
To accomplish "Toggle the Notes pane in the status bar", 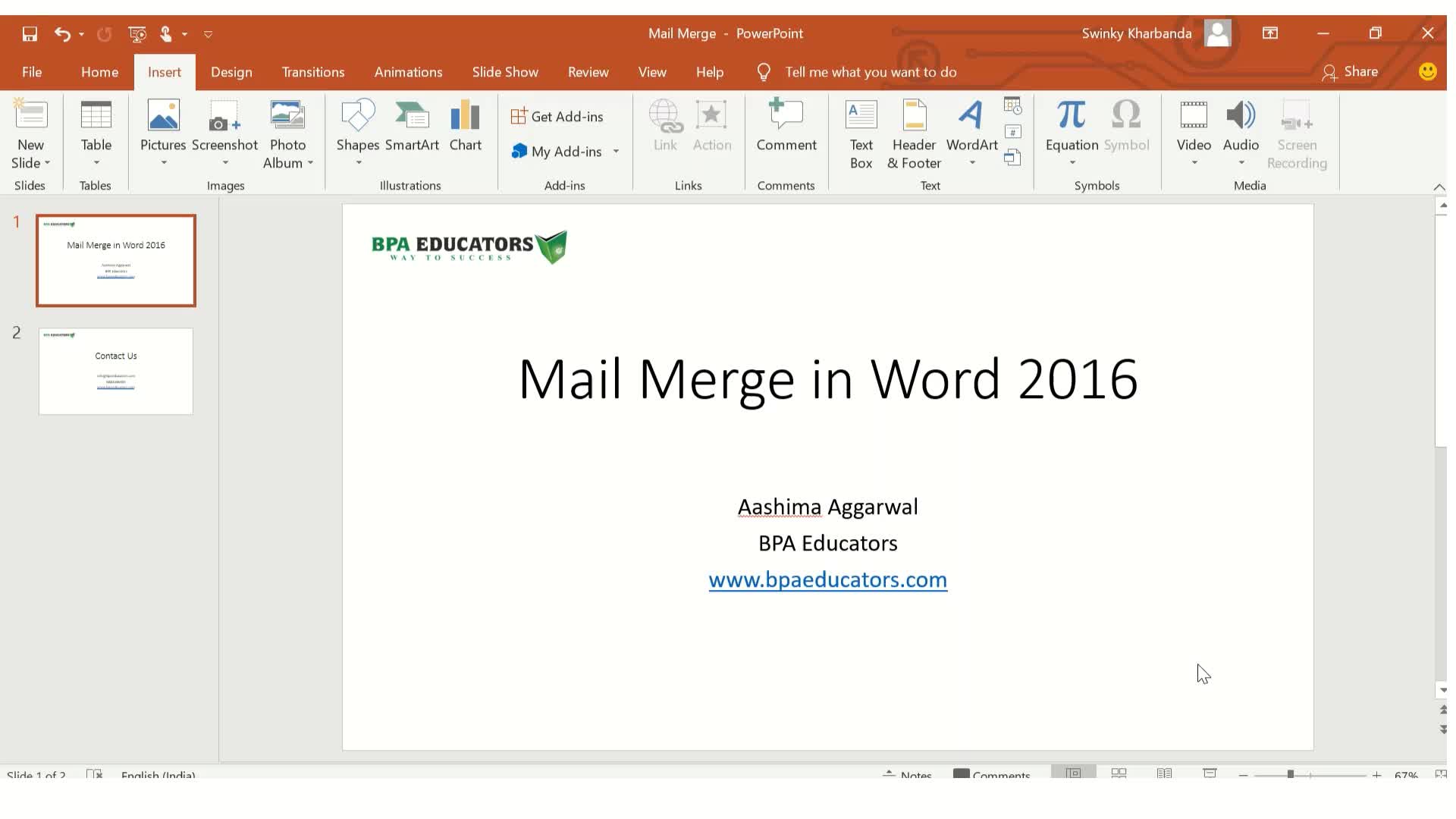I will coord(908,774).
